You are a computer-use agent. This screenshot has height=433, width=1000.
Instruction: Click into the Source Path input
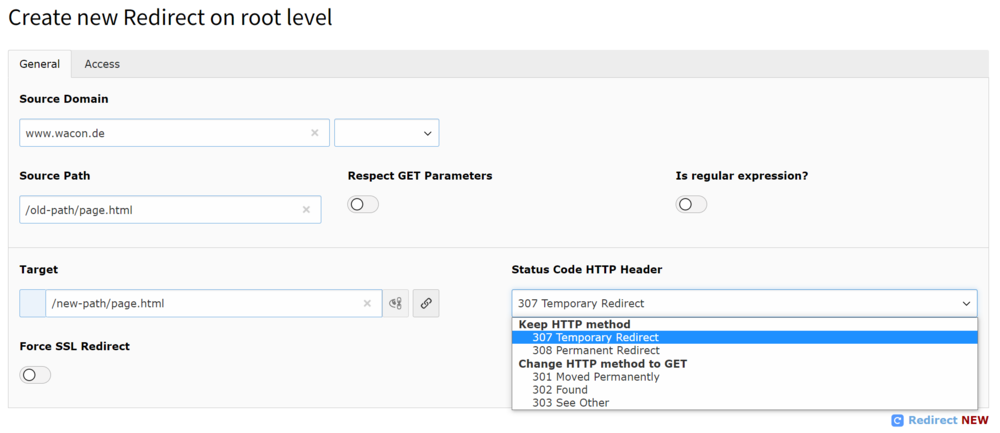(x=160, y=210)
